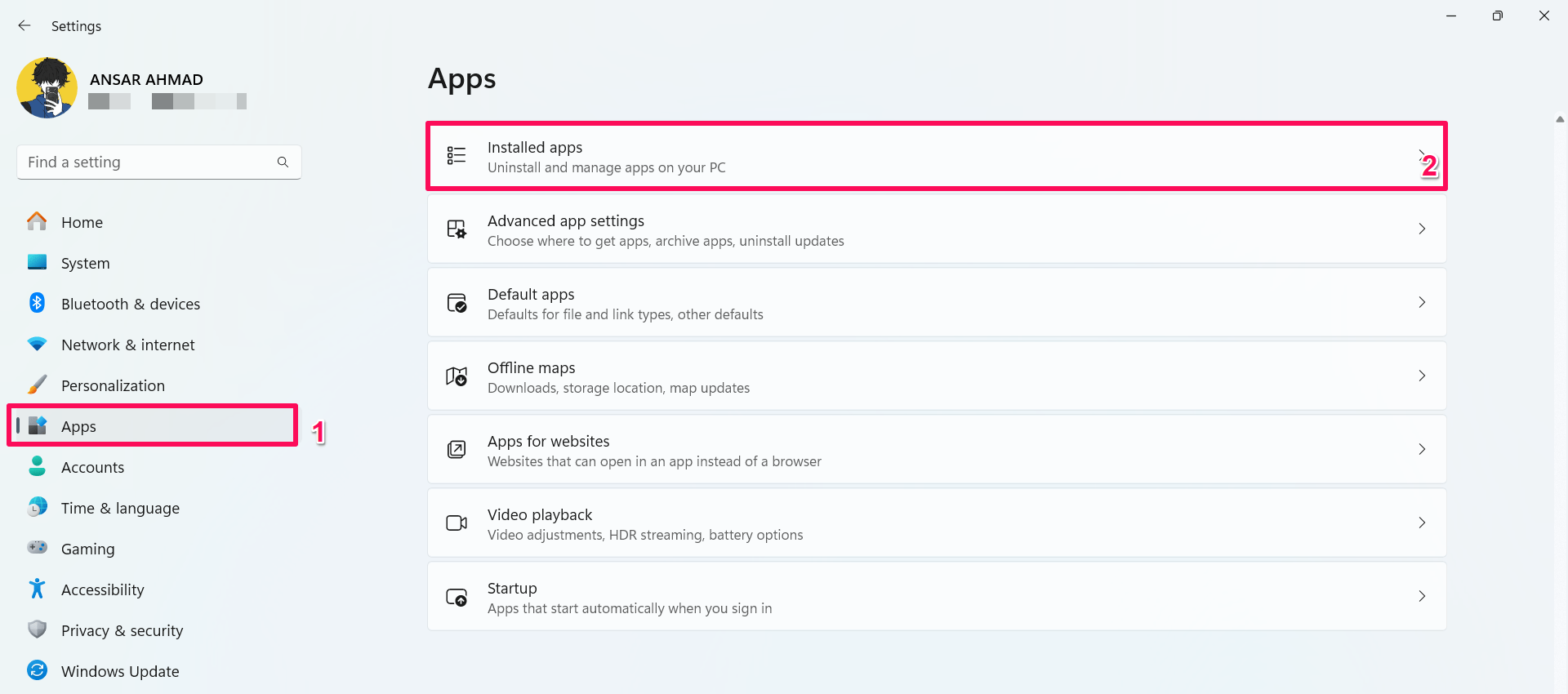Click the Bluetooth icon in sidebar
This screenshot has height=694, width=1568.
[x=37, y=303]
